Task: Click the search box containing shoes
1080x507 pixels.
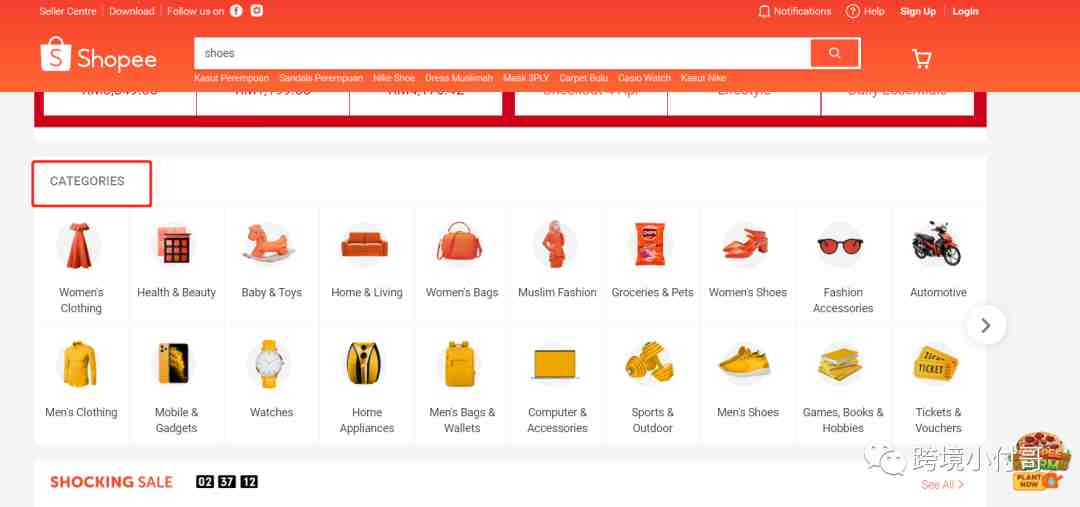Action: 503,53
